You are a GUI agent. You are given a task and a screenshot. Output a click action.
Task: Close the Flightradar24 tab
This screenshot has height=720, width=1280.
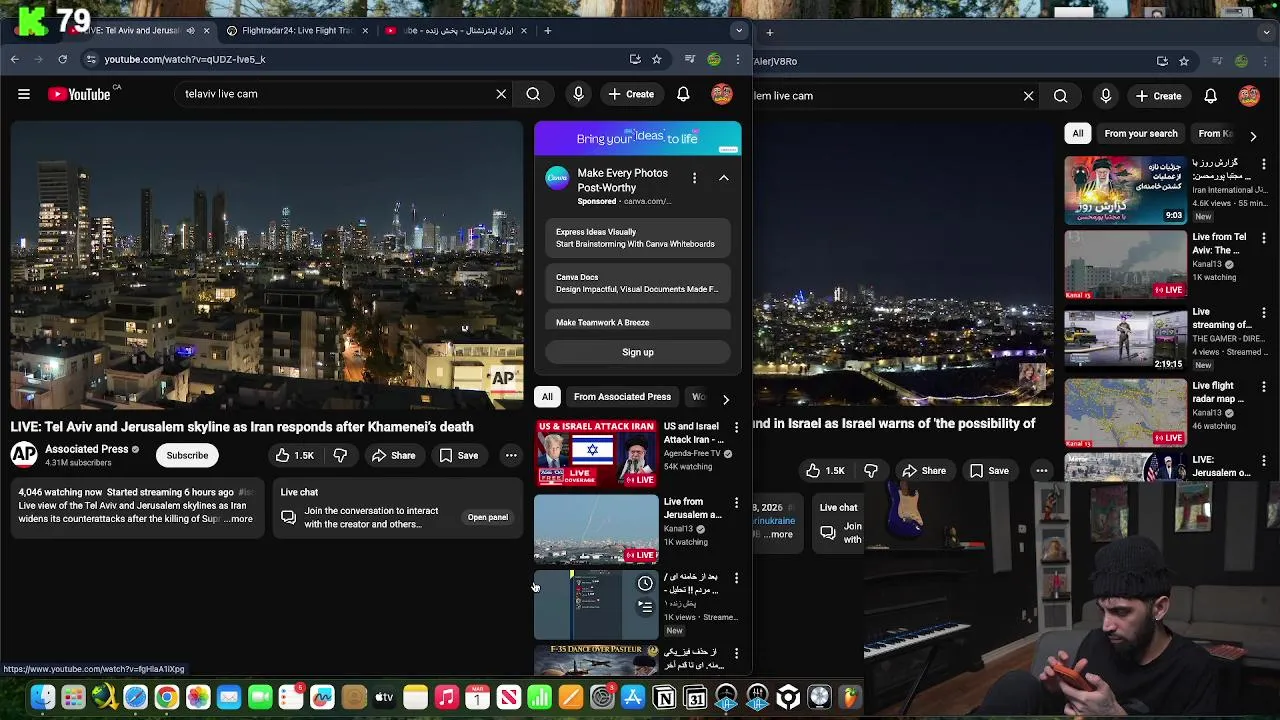click(365, 30)
